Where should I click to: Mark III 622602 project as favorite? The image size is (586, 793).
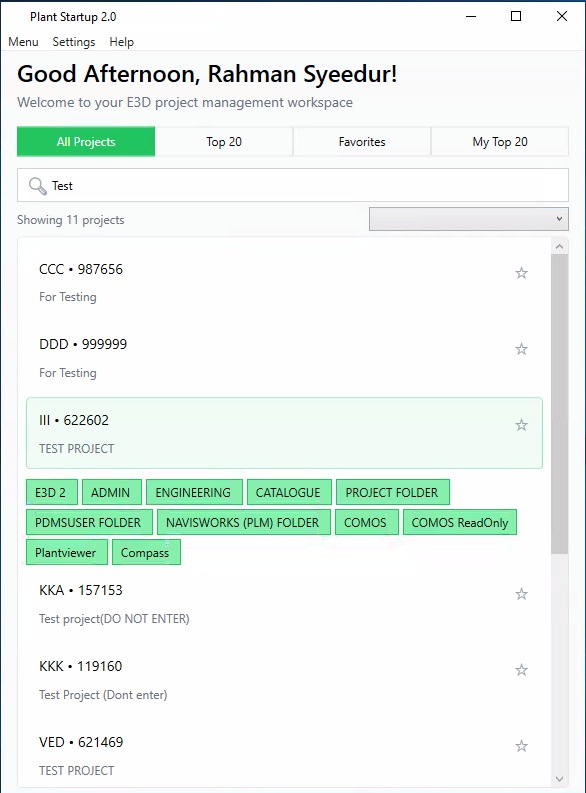[x=521, y=425]
